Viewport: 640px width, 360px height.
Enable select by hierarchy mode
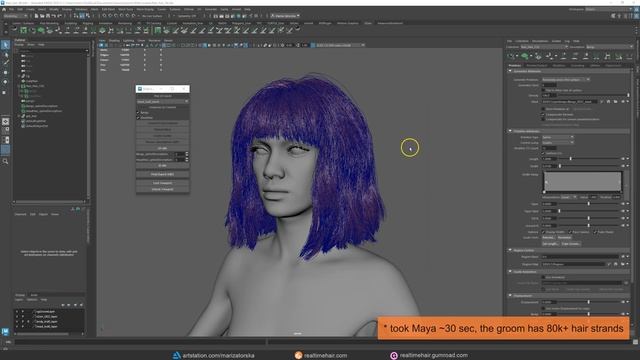tap(76, 16)
